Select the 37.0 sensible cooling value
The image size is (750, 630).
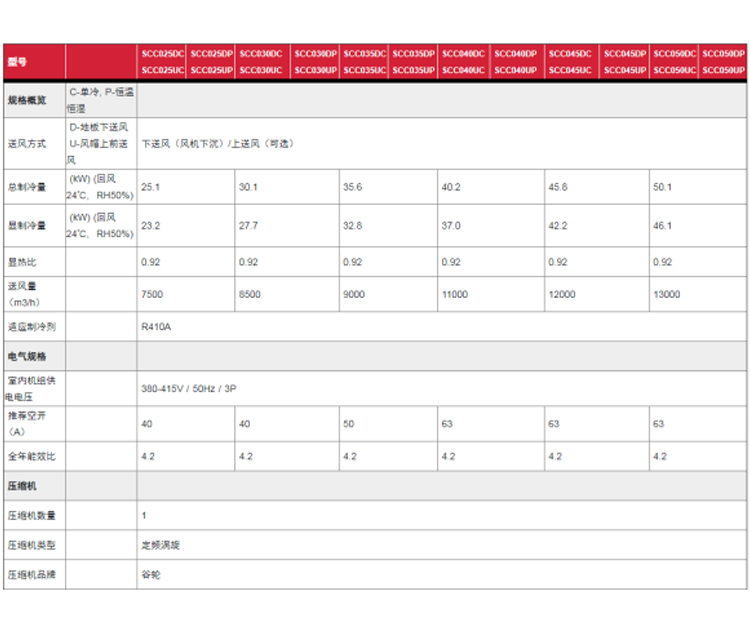(452, 226)
